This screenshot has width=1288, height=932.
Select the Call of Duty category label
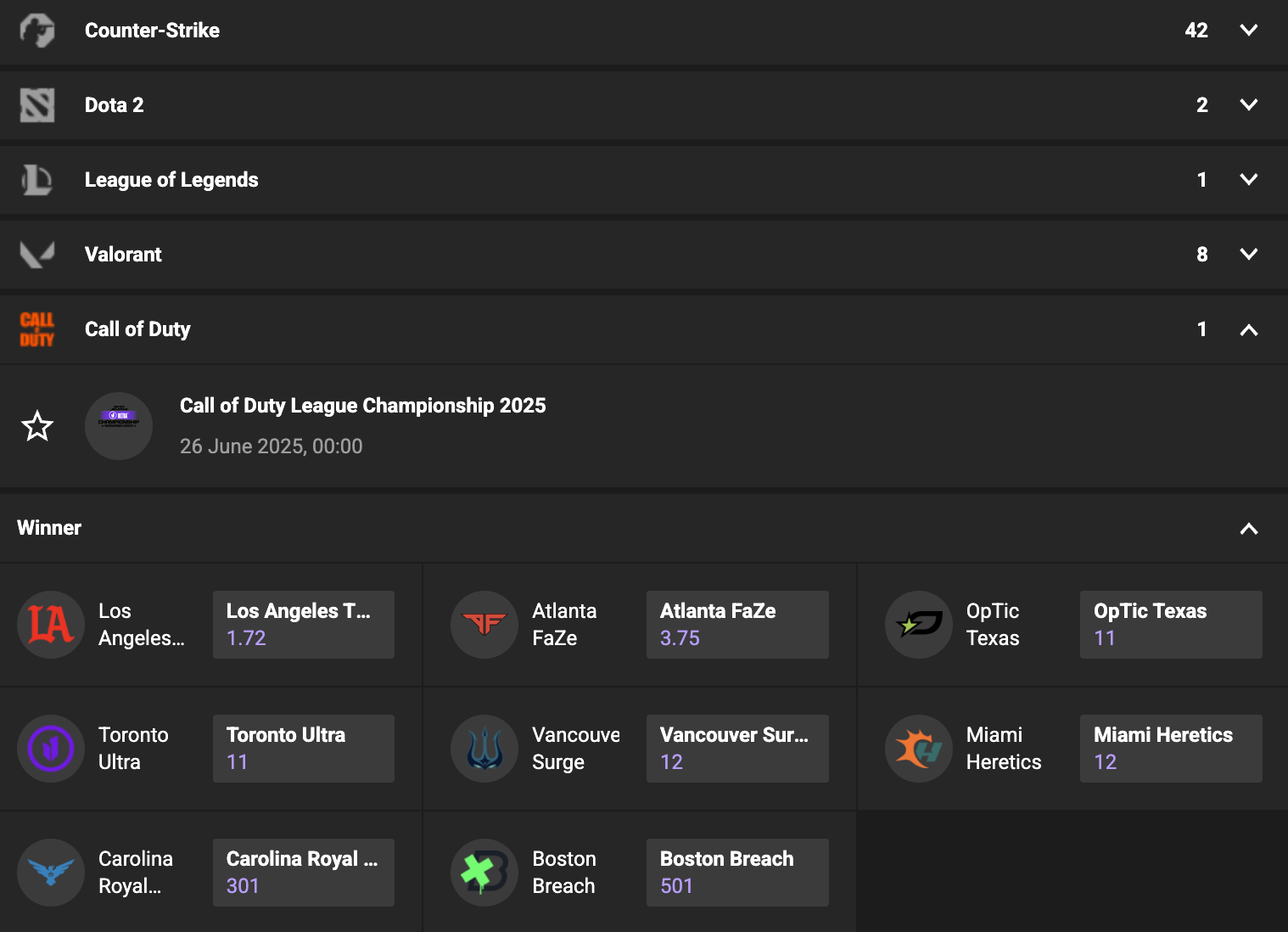coord(137,329)
